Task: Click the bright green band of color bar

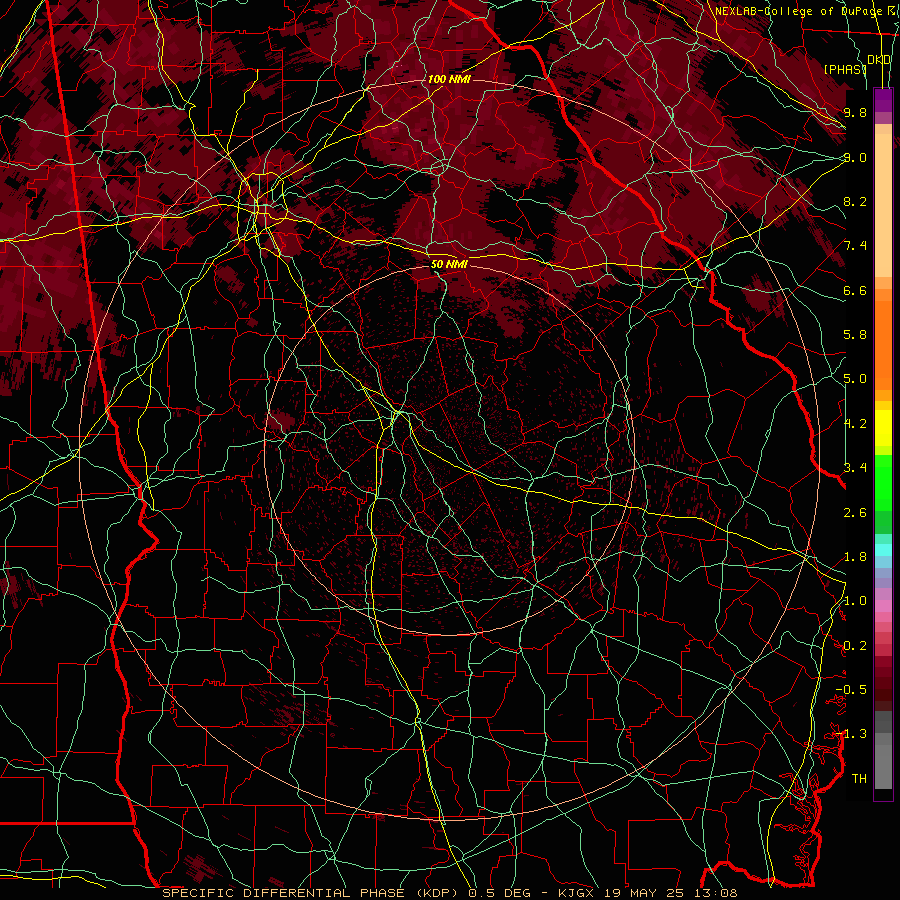Action: pyautogui.click(x=883, y=483)
